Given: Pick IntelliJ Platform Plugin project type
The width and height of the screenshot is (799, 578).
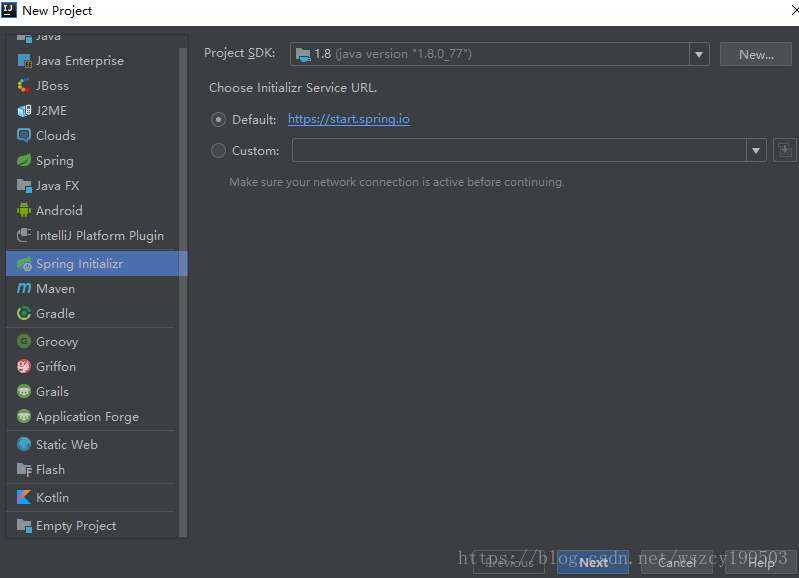Looking at the screenshot, I should coord(93,235).
